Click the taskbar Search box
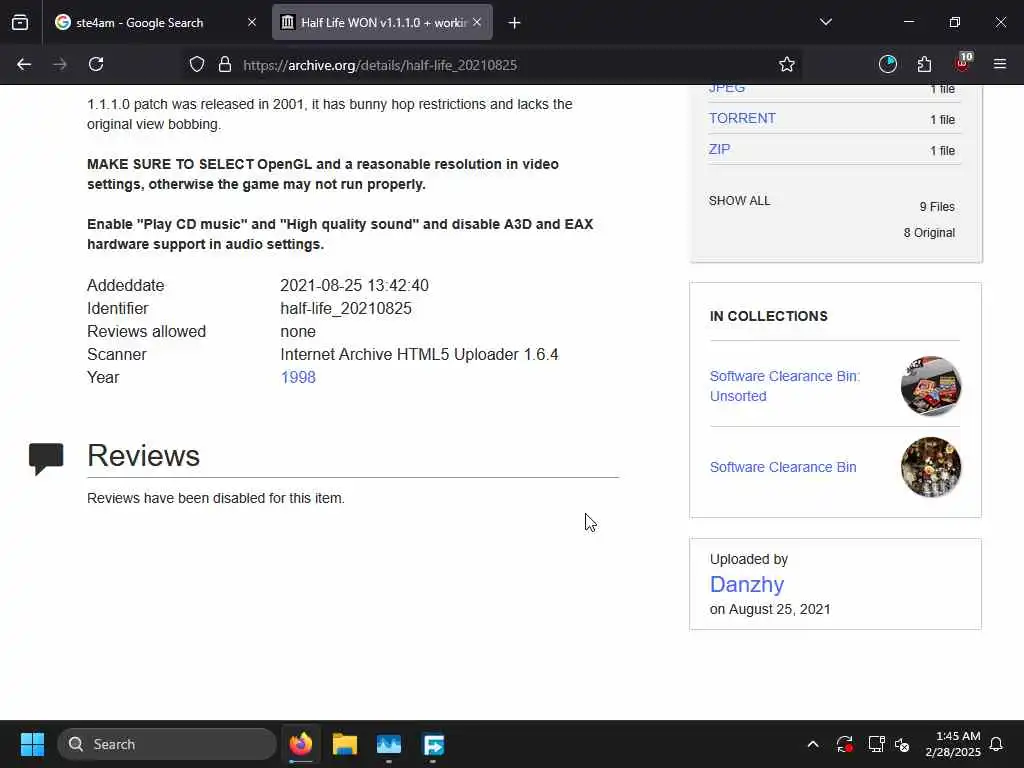The image size is (1024, 768). tap(167, 744)
